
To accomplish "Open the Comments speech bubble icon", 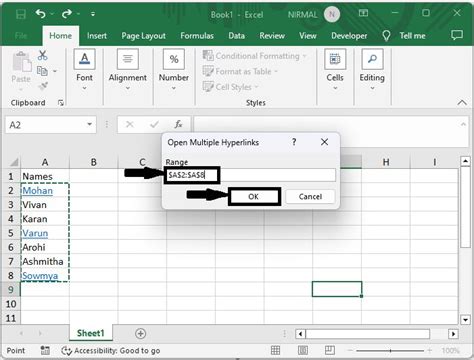I will 457,35.
